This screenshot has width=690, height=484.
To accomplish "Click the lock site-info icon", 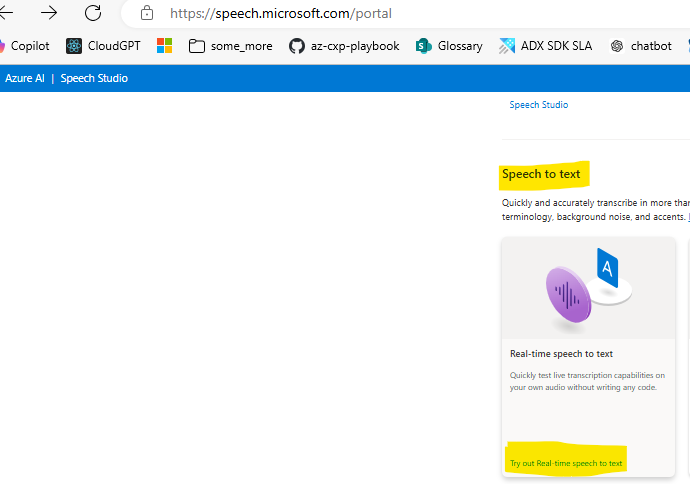I will [147, 13].
